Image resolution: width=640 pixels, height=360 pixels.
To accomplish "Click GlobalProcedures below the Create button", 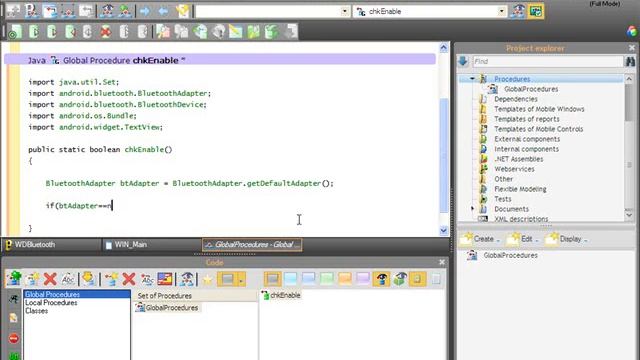I will pos(510,255).
